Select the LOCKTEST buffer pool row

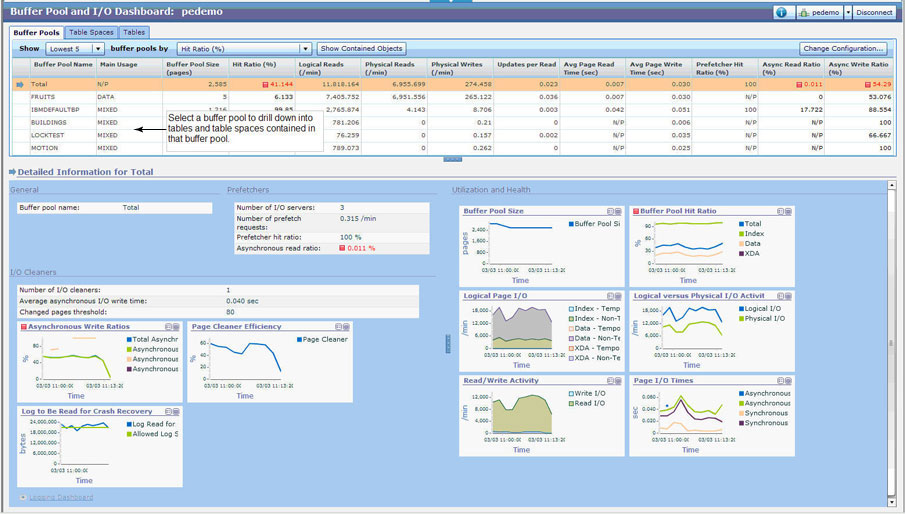pyautogui.click(x=453, y=135)
